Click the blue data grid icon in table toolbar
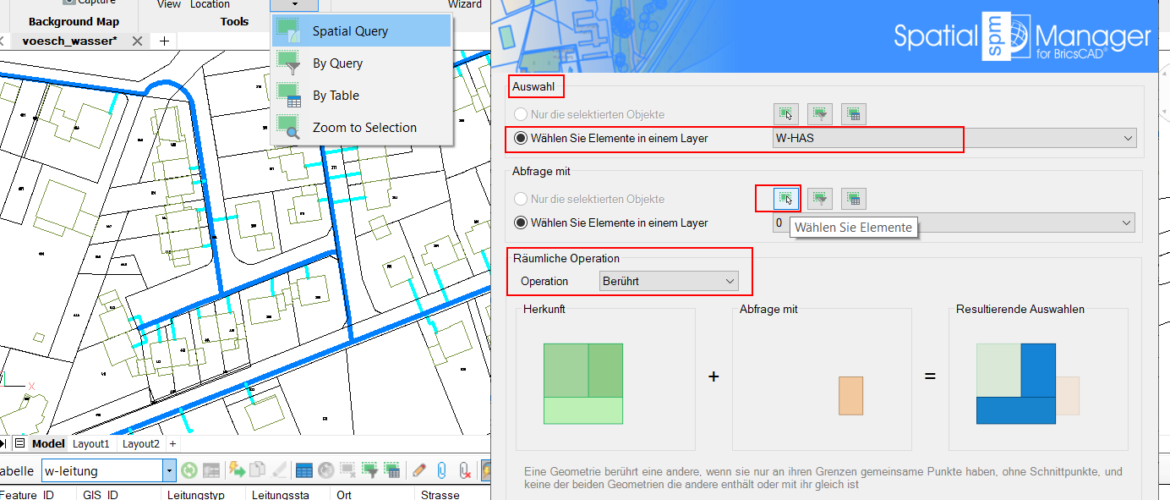This screenshot has height=500, width=1170. pos(304,470)
